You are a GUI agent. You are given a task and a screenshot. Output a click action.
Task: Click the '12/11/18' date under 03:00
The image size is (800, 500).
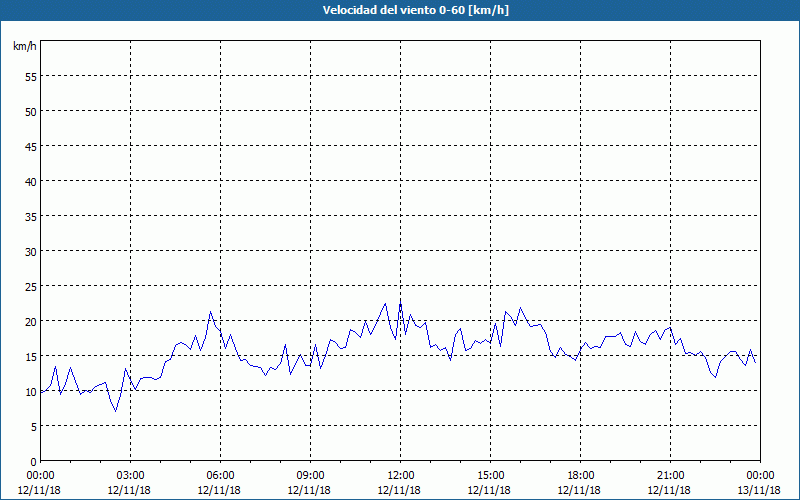tap(129, 490)
